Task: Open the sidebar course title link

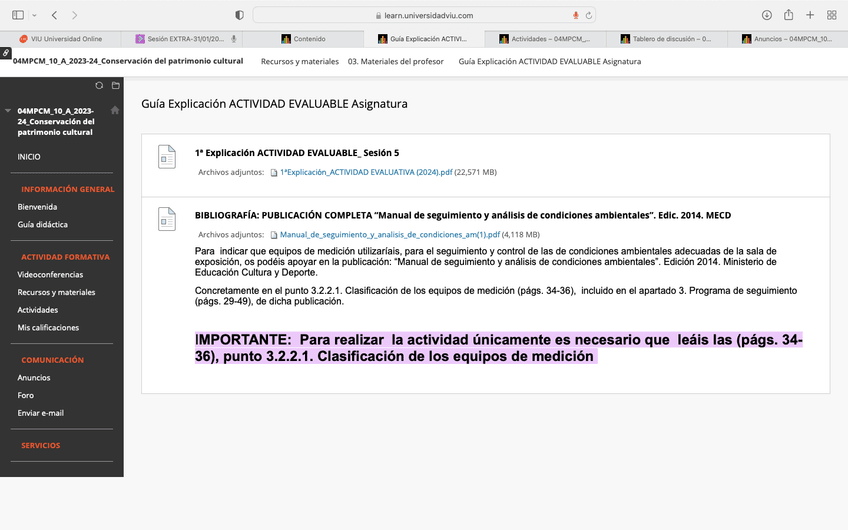Action: point(55,122)
